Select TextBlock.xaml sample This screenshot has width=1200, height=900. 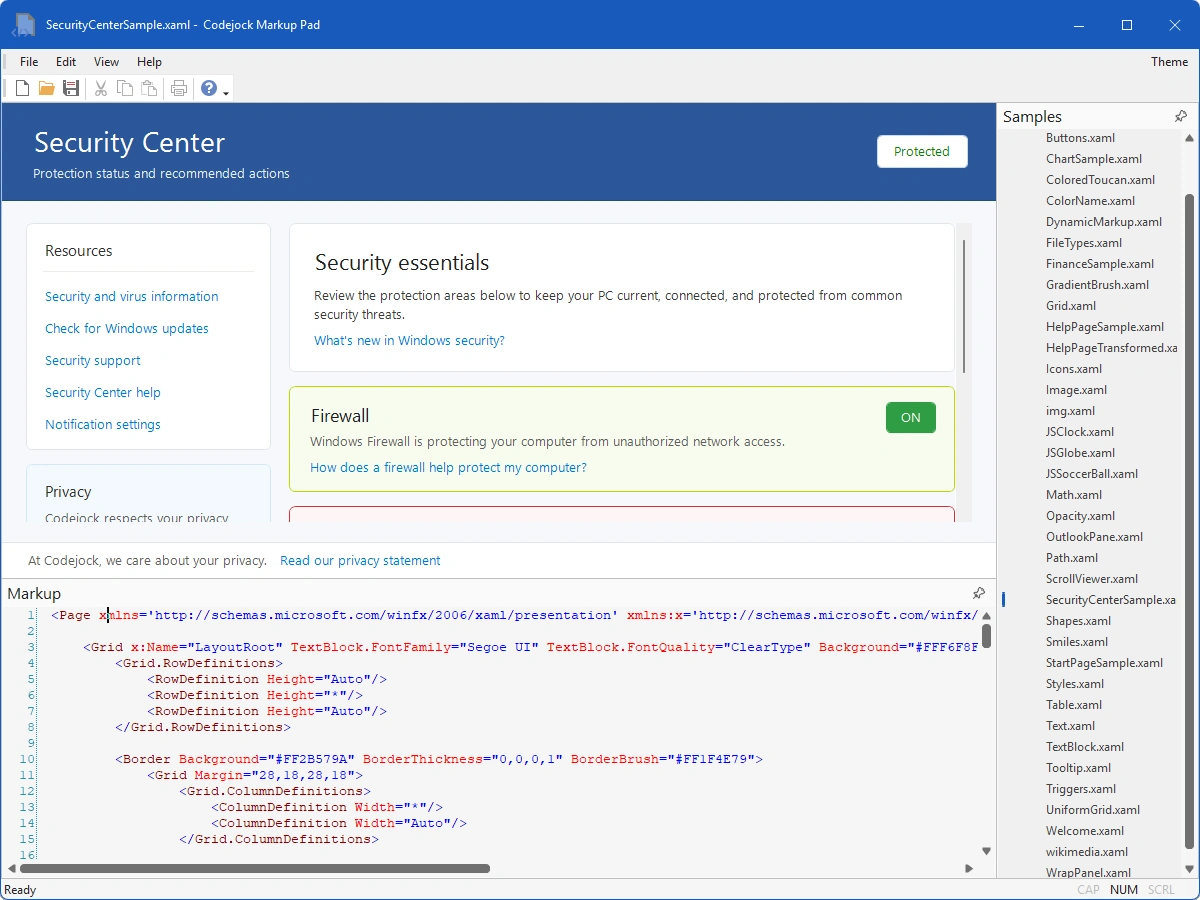click(x=1085, y=747)
